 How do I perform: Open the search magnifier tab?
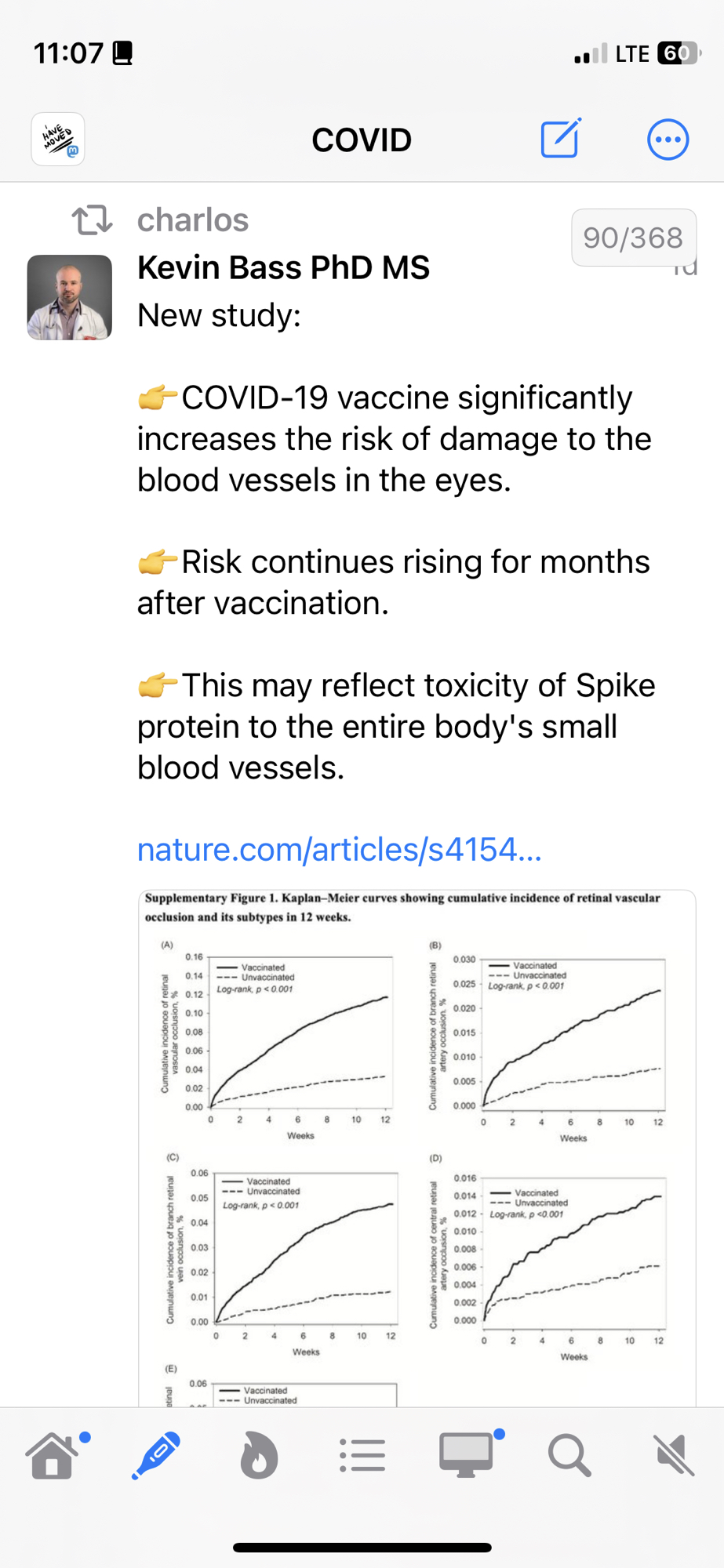pos(569,1455)
